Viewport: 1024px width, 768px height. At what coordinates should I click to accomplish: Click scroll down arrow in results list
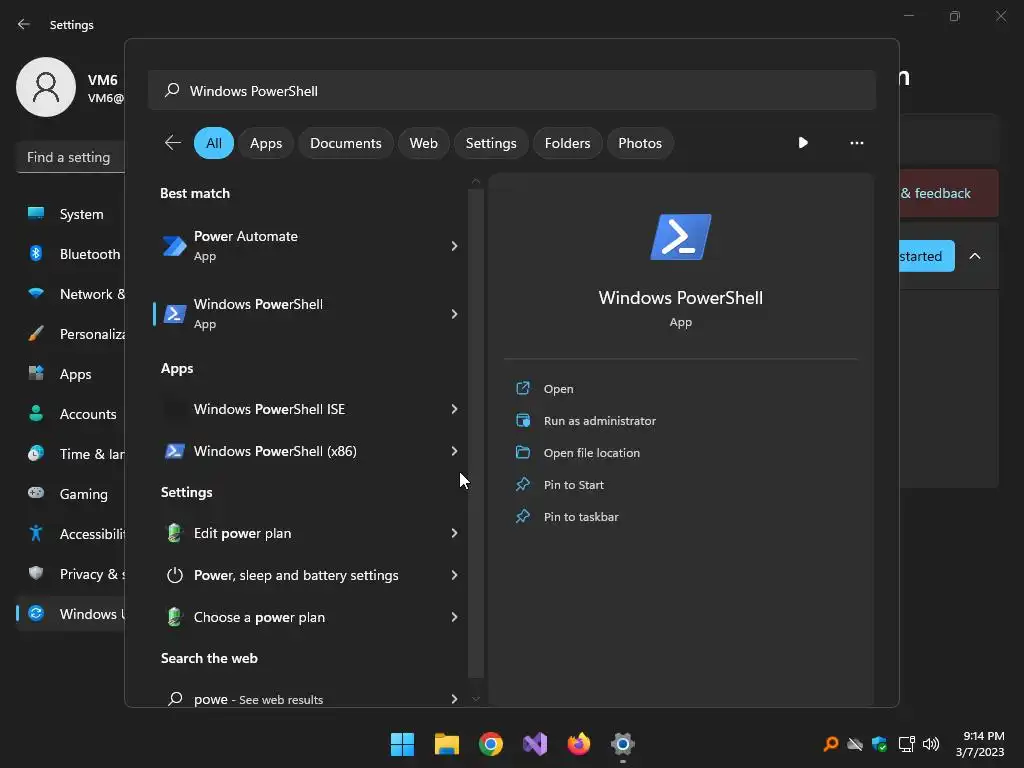[x=475, y=699]
